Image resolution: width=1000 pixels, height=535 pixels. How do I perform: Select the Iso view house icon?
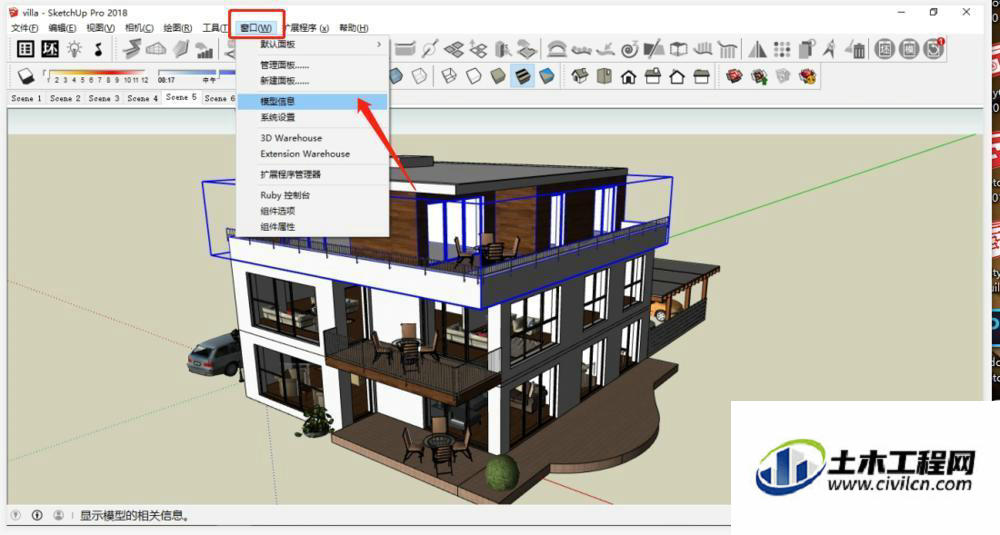(x=580, y=77)
